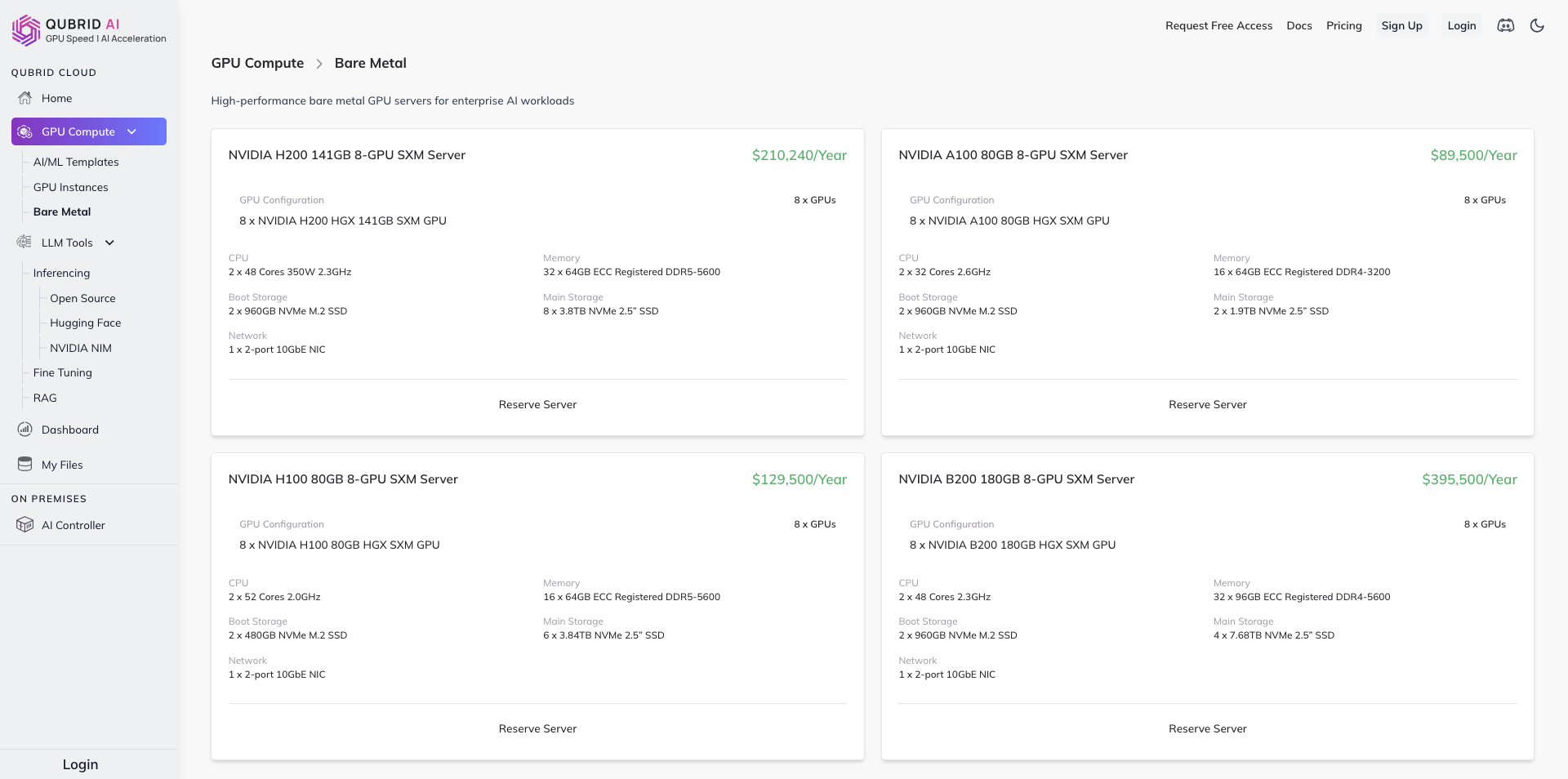Click 32 x 96GB ECC memory value

click(x=1302, y=597)
